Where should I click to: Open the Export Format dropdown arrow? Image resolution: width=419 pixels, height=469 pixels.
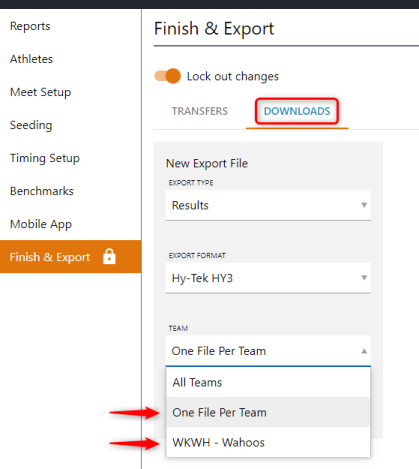(x=364, y=278)
